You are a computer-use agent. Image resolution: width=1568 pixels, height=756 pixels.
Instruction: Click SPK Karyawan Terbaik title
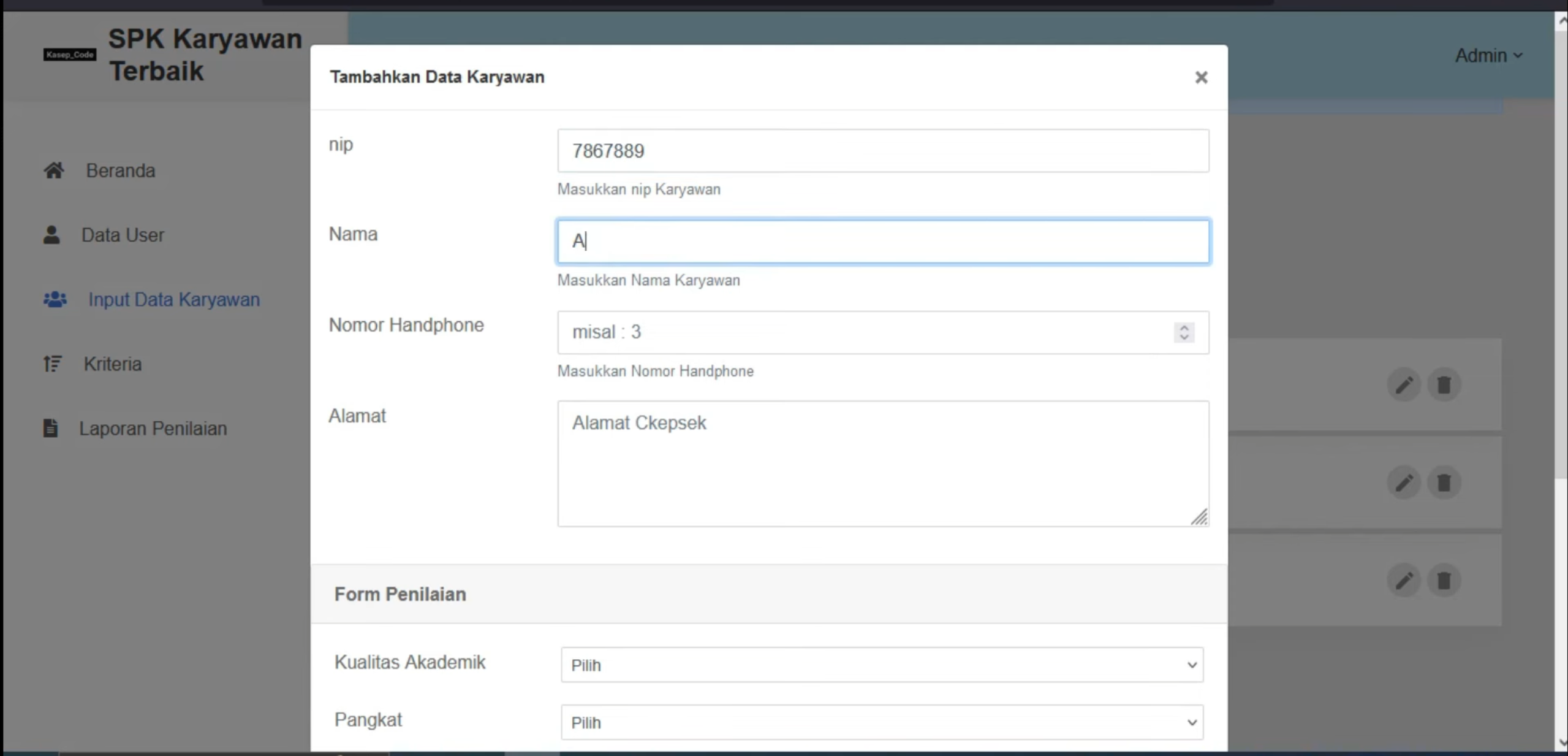click(x=205, y=55)
